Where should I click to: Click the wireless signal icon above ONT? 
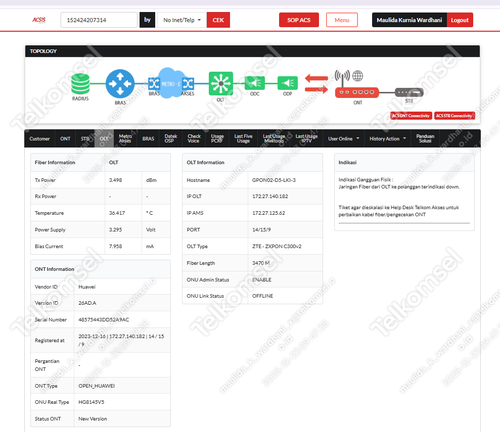342,76
